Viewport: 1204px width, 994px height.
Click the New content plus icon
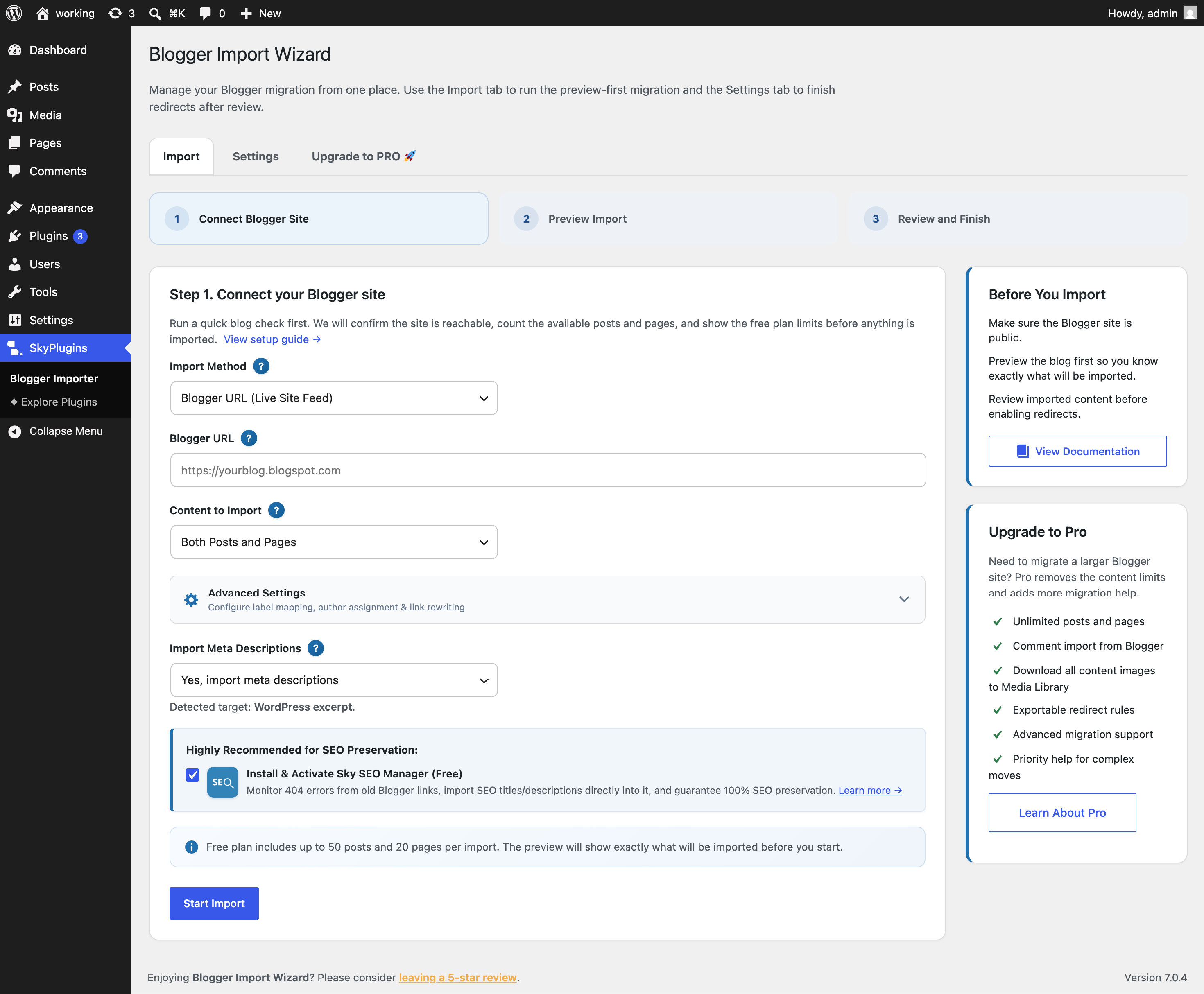coord(246,13)
